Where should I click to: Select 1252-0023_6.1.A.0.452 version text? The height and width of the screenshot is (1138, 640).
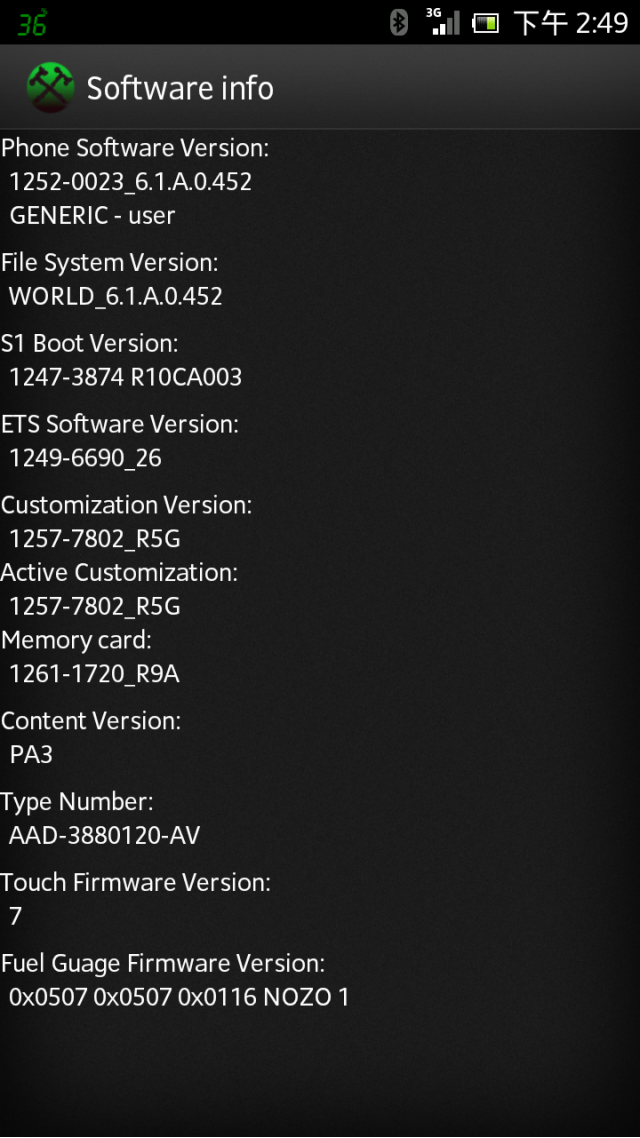click(131, 182)
